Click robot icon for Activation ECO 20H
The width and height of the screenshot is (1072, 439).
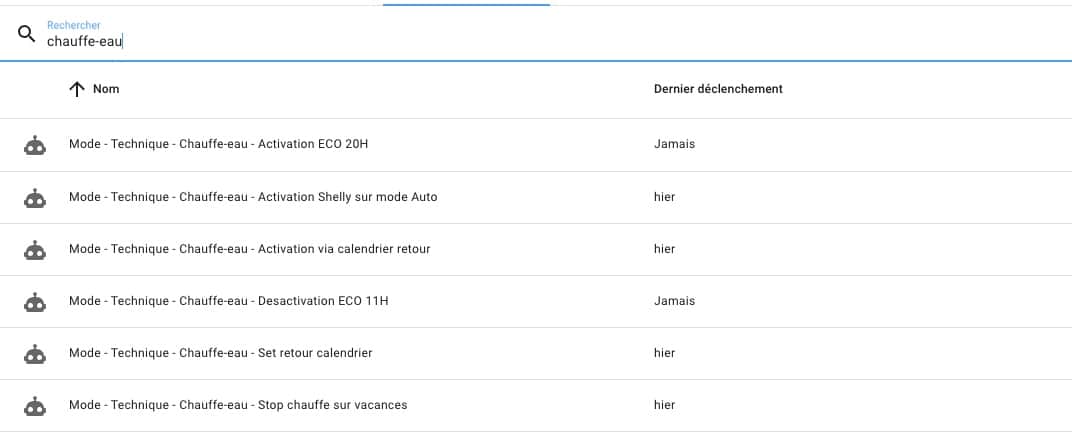coord(35,145)
